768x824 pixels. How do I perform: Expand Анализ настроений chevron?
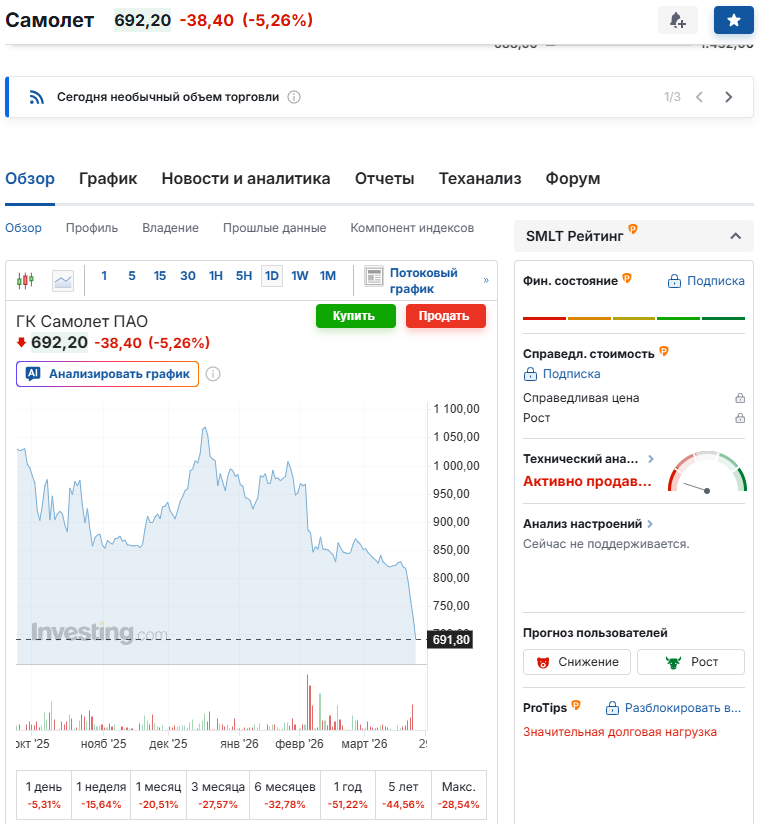point(650,523)
